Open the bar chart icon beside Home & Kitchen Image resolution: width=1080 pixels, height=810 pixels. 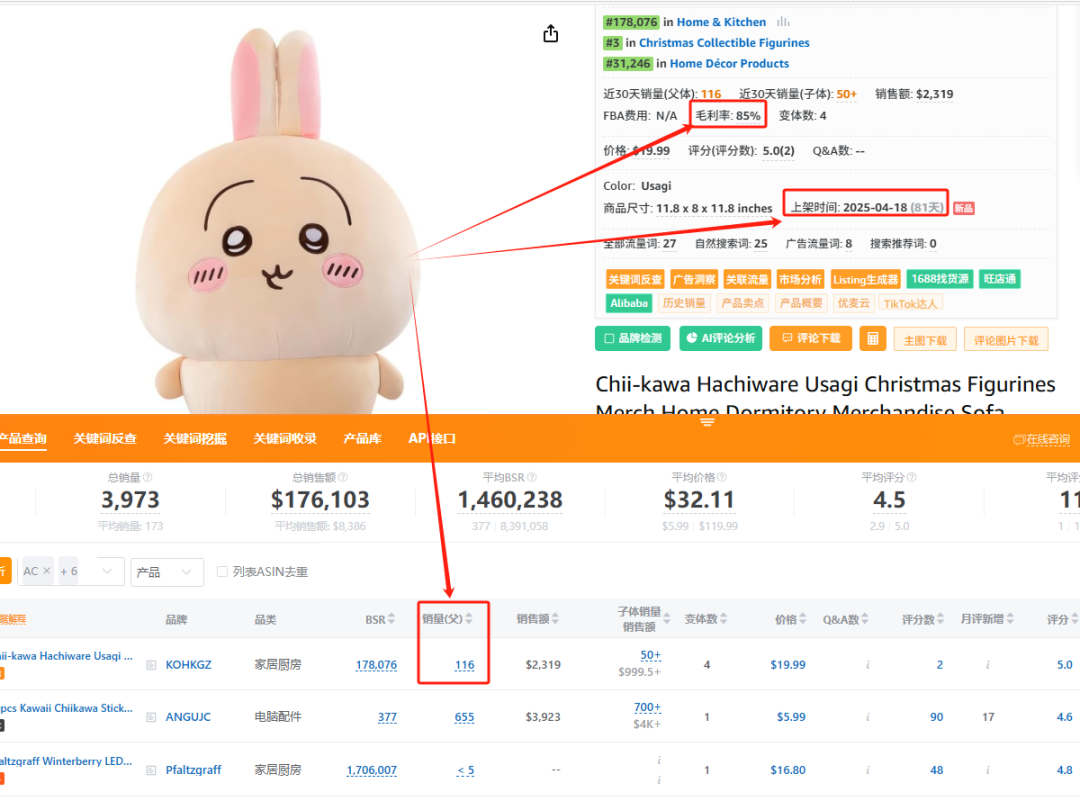783,22
